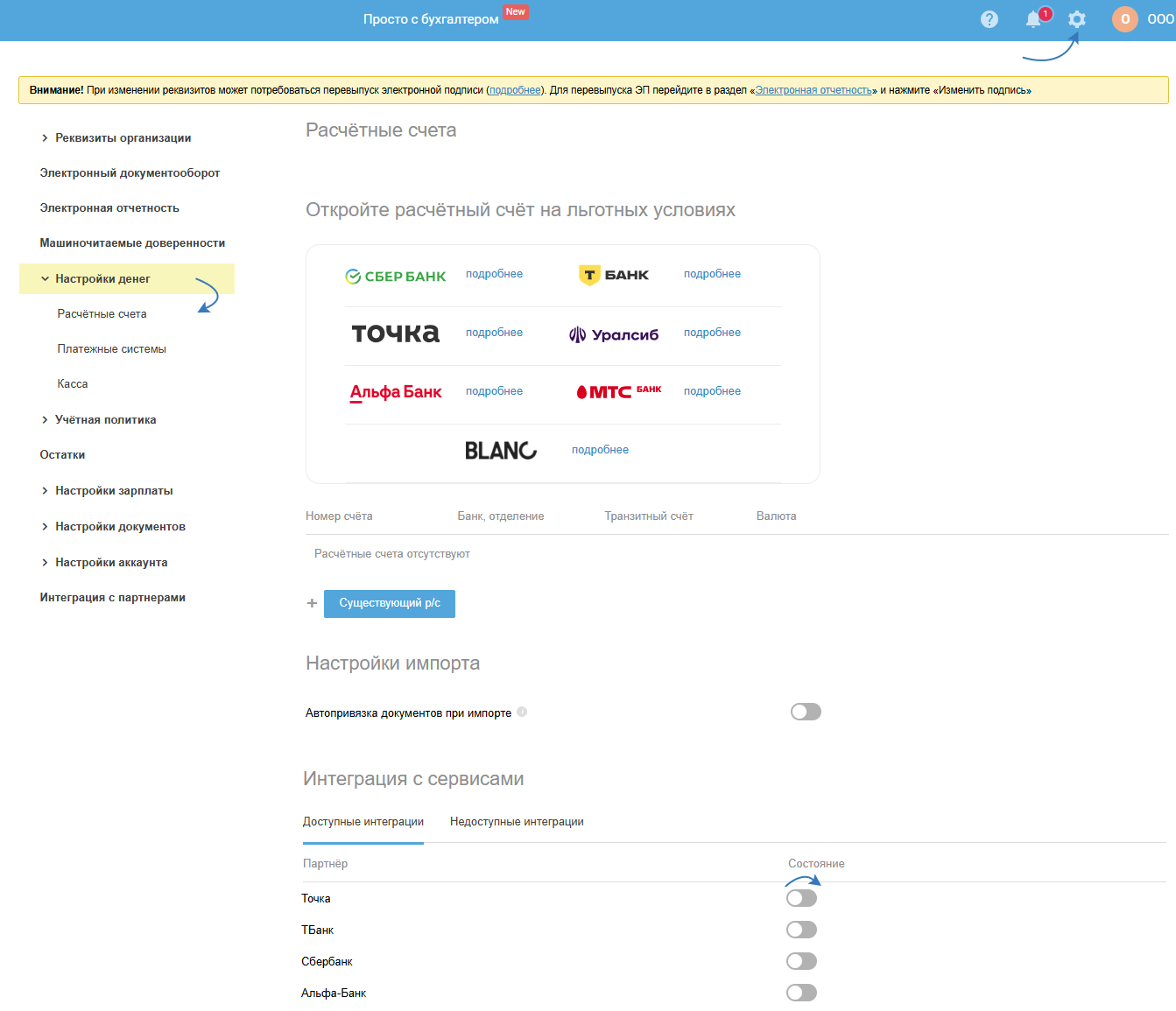The height and width of the screenshot is (1011, 1176).
Task: Click the Tochka bank logo
Action: point(396,333)
